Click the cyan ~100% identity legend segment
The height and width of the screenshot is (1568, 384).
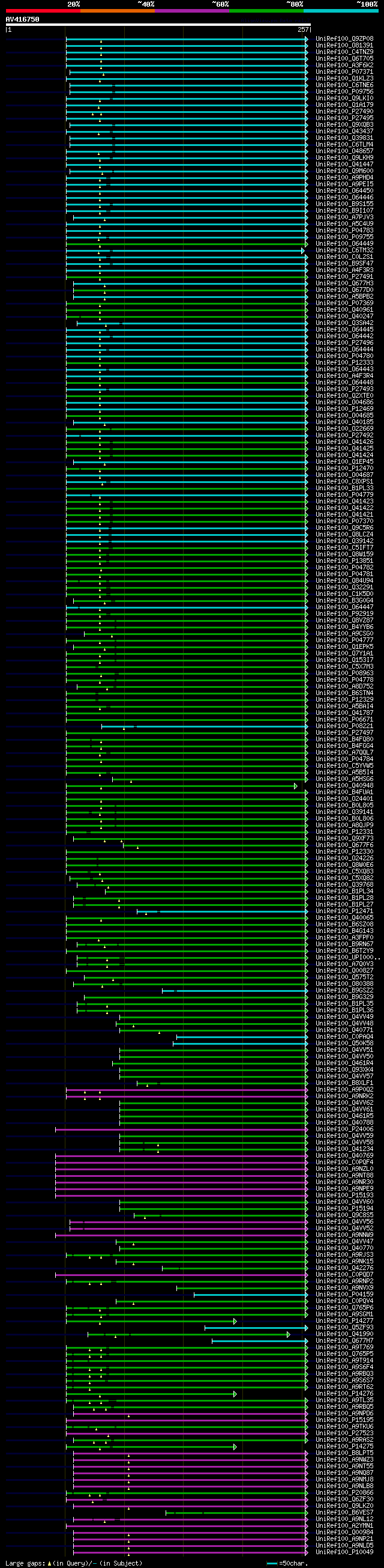[x=340, y=11]
